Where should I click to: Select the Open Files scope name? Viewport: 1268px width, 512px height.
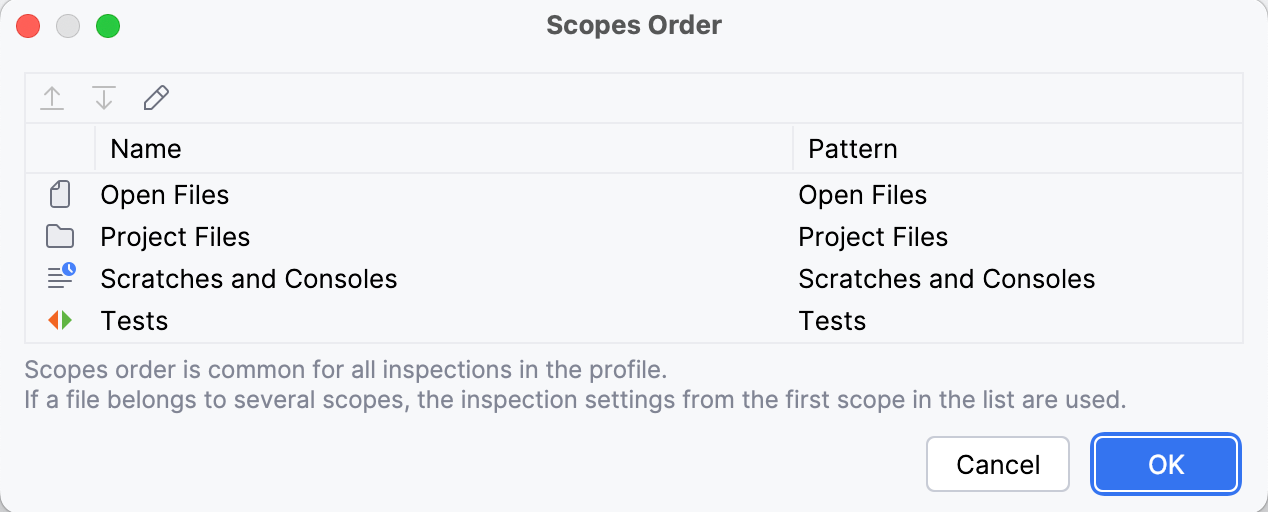(165, 195)
